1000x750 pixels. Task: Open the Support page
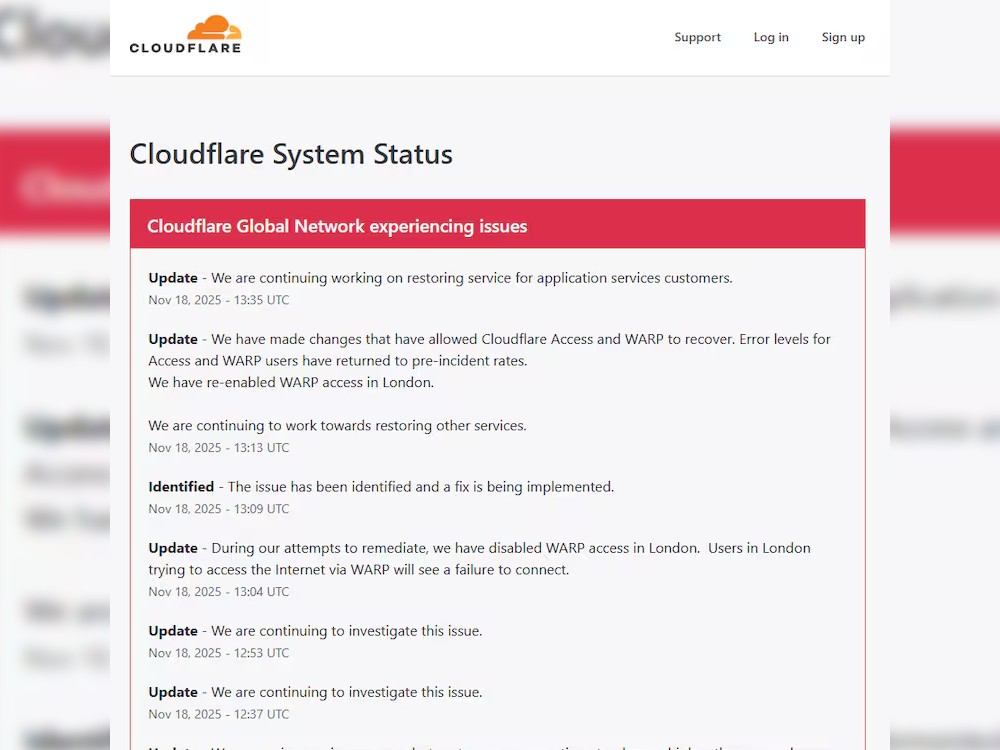point(697,37)
